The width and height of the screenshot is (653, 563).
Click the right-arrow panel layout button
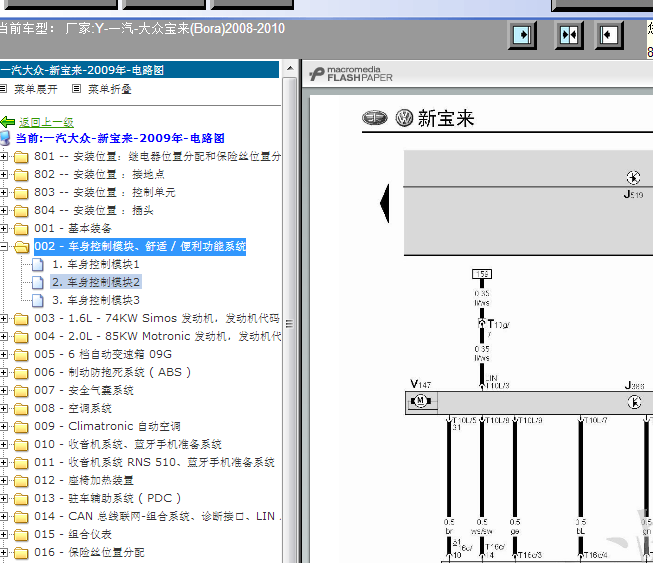pyautogui.click(x=522, y=35)
